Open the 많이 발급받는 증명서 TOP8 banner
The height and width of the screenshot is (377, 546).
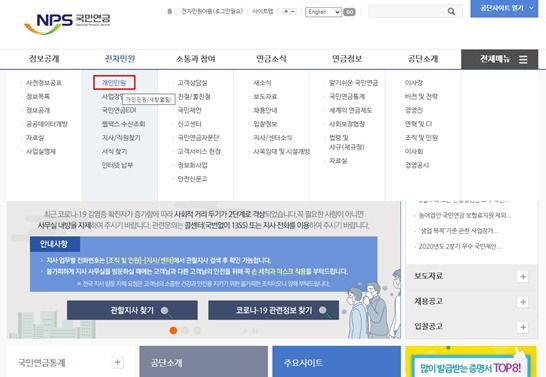coord(471,362)
